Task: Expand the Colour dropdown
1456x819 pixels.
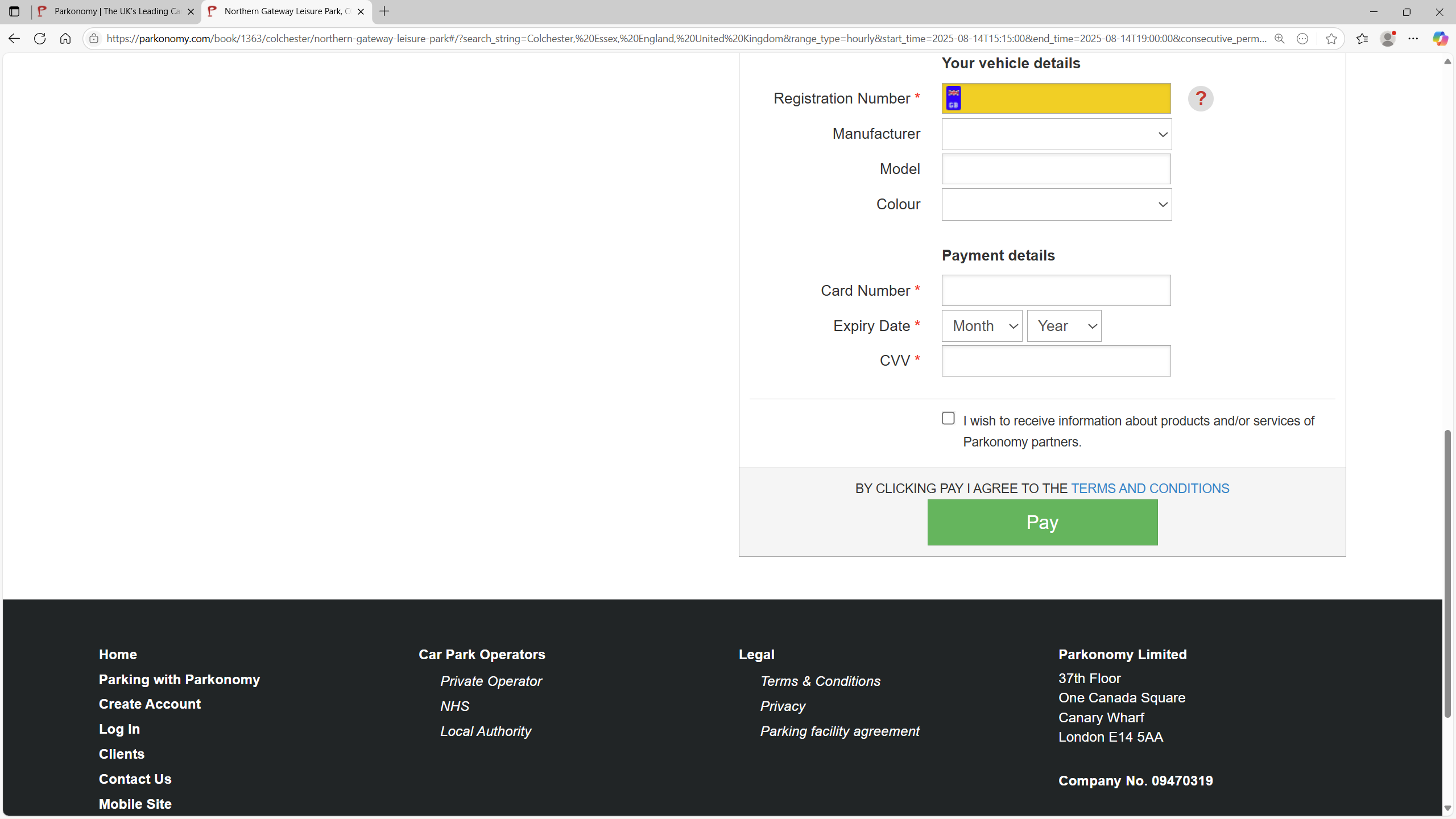Action: pyautogui.click(x=1056, y=205)
